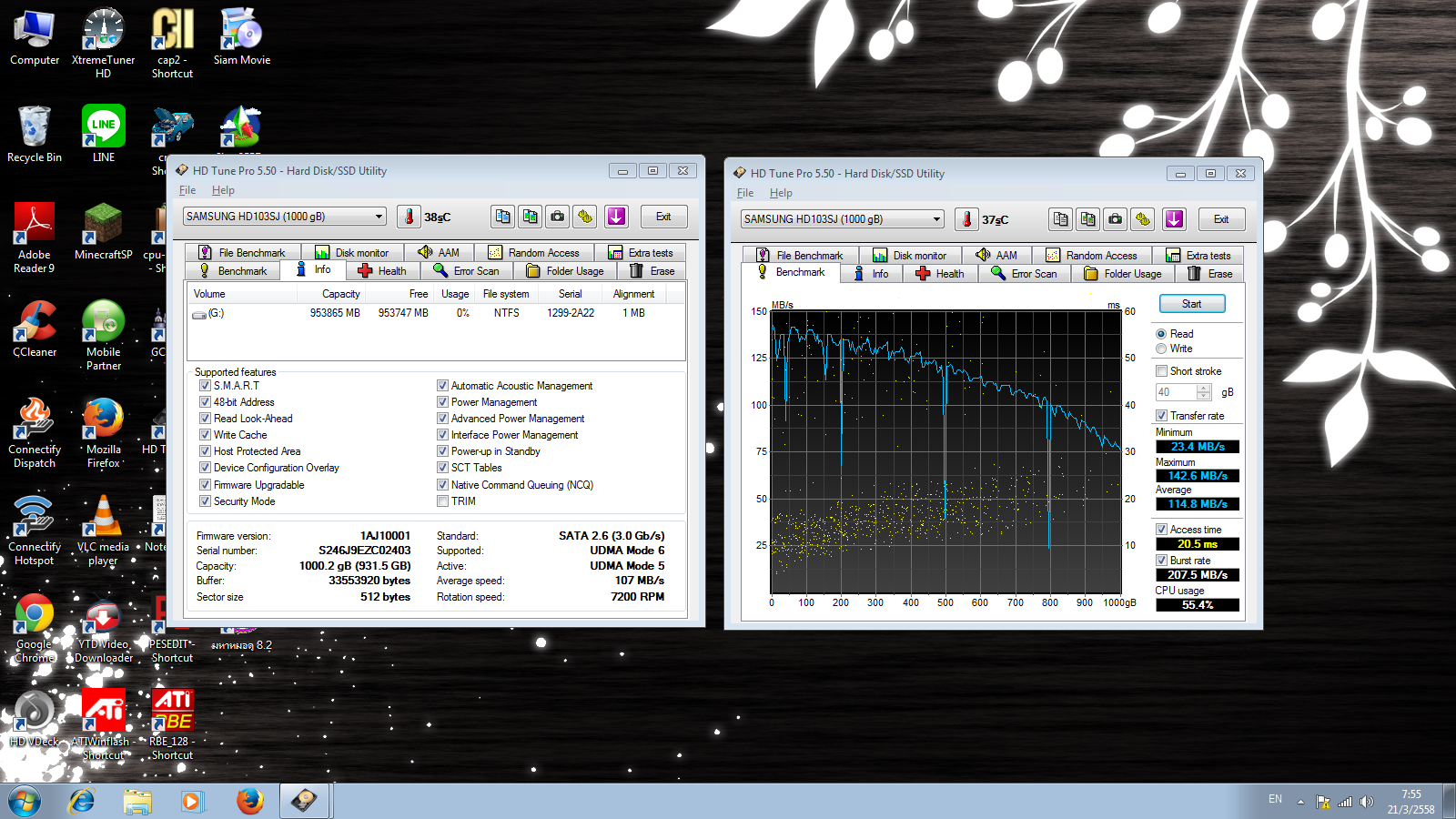Screen dimensions: 1456x819
Task: Select Write radio button in benchmark window
Action: 1161,349
